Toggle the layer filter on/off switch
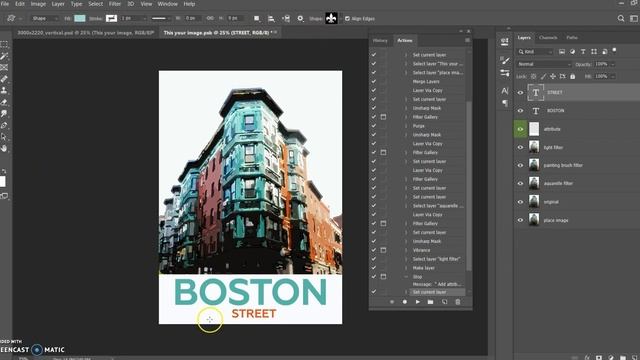Screen dimensions: 640x360 [614, 50]
